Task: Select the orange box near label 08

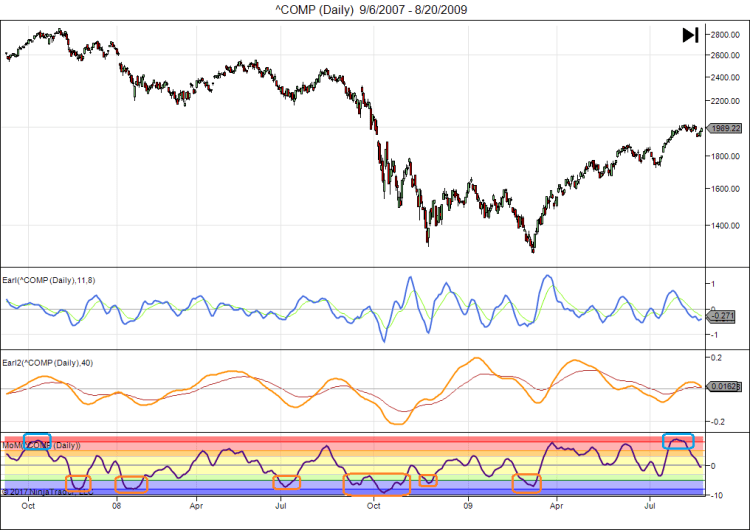Action: click(131, 484)
